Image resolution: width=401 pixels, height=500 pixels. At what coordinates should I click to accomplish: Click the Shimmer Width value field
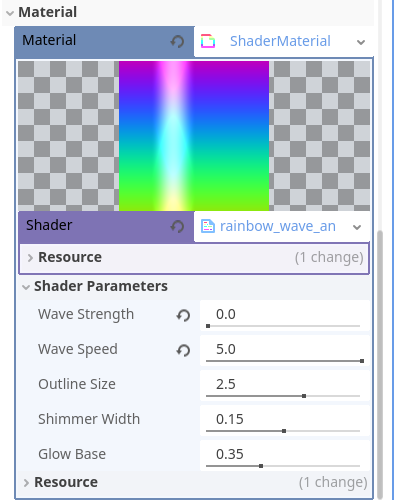click(285, 421)
